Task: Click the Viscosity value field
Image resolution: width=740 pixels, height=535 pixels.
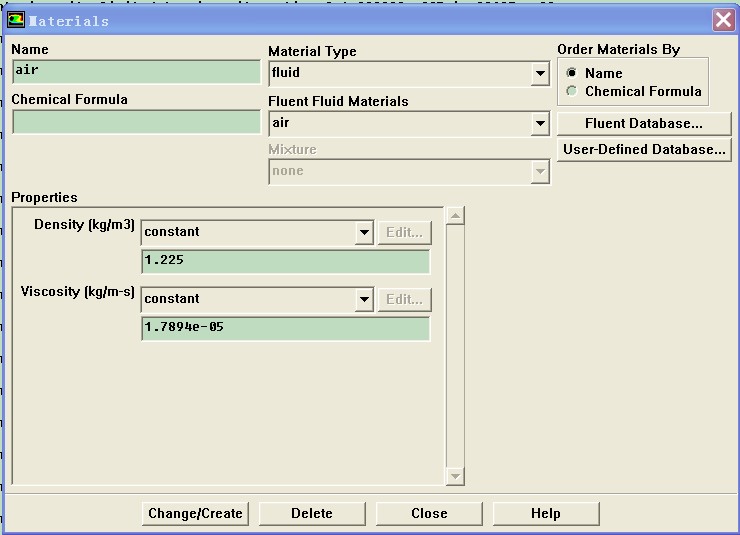Action: coord(285,329)
